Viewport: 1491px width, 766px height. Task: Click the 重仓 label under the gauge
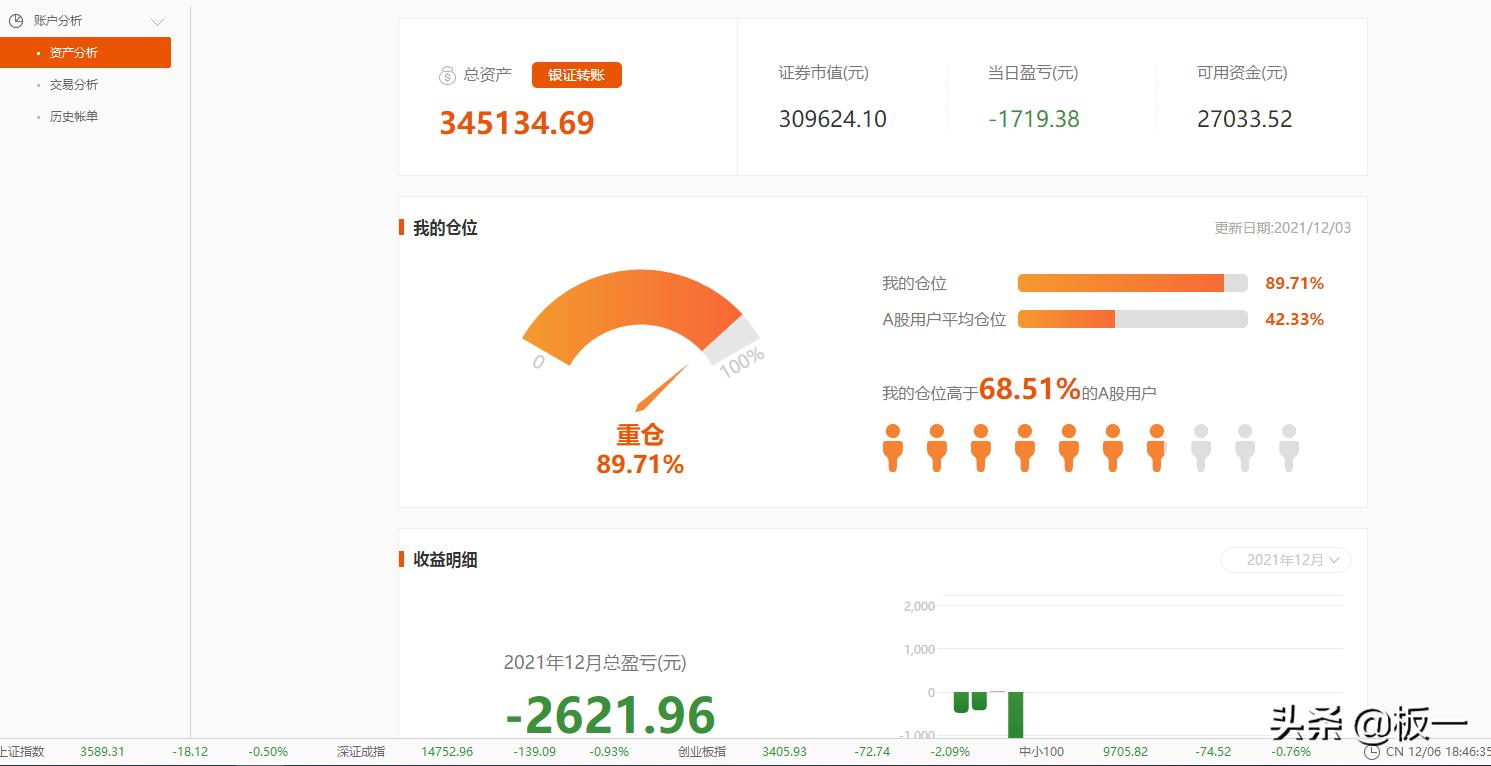pyautogui.click(x=640, y=435)
